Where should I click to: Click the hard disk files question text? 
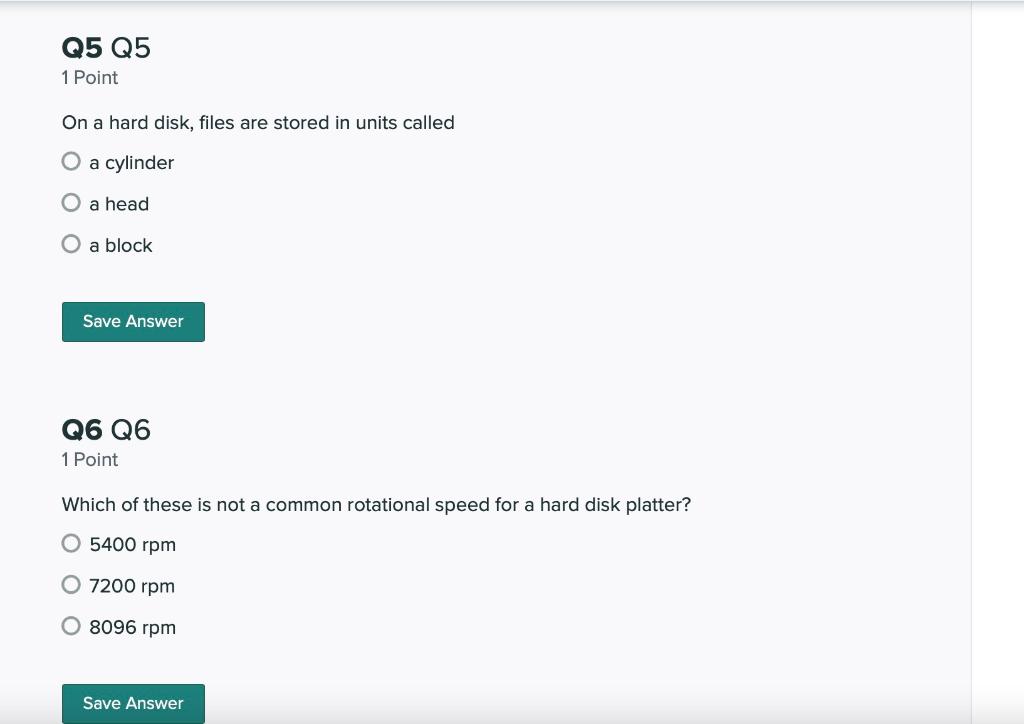click(258, 123)
